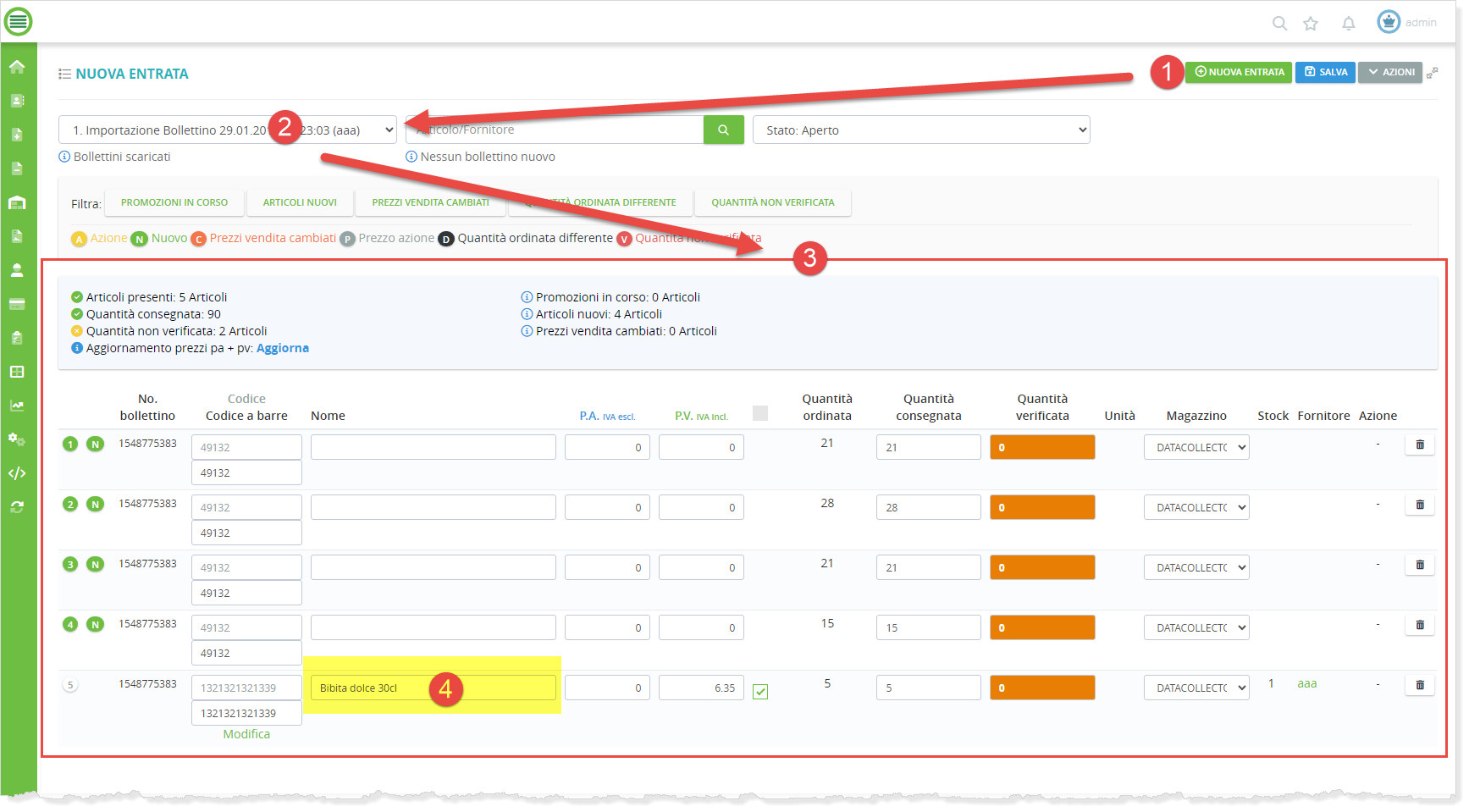Click the sidebar refresh sync icon

click(17, 507)
